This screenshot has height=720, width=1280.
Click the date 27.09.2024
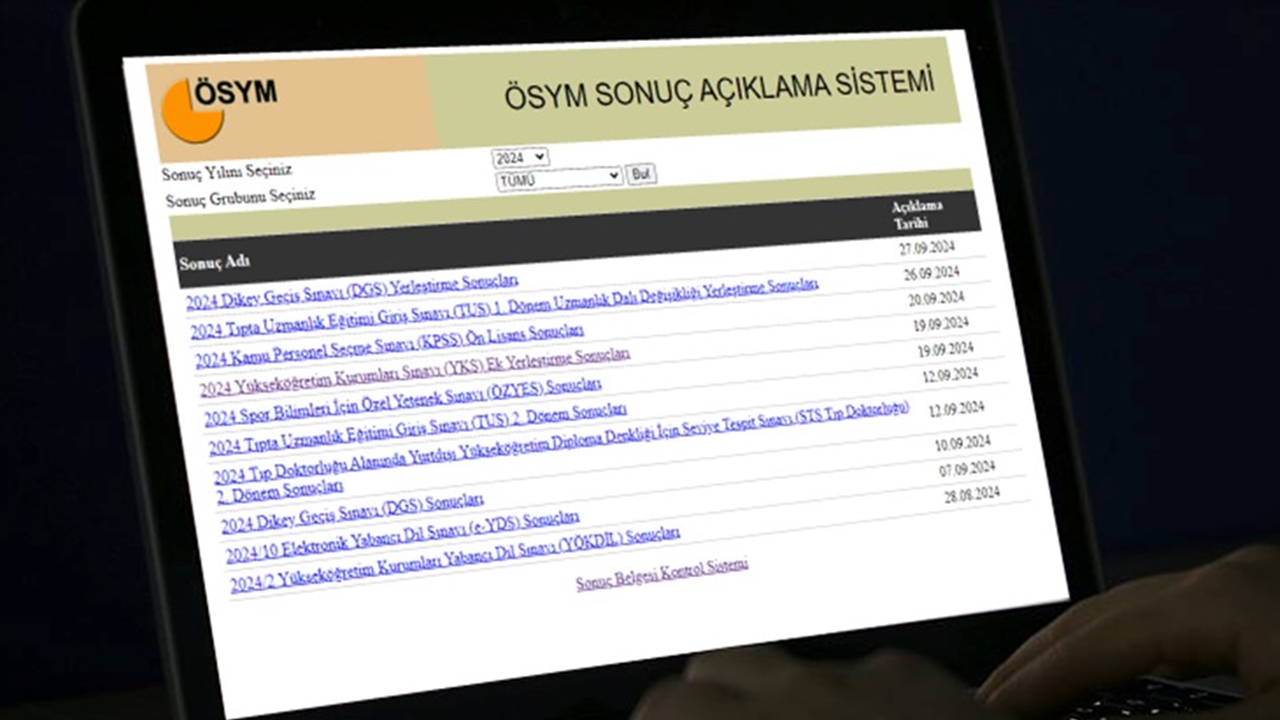927,248
